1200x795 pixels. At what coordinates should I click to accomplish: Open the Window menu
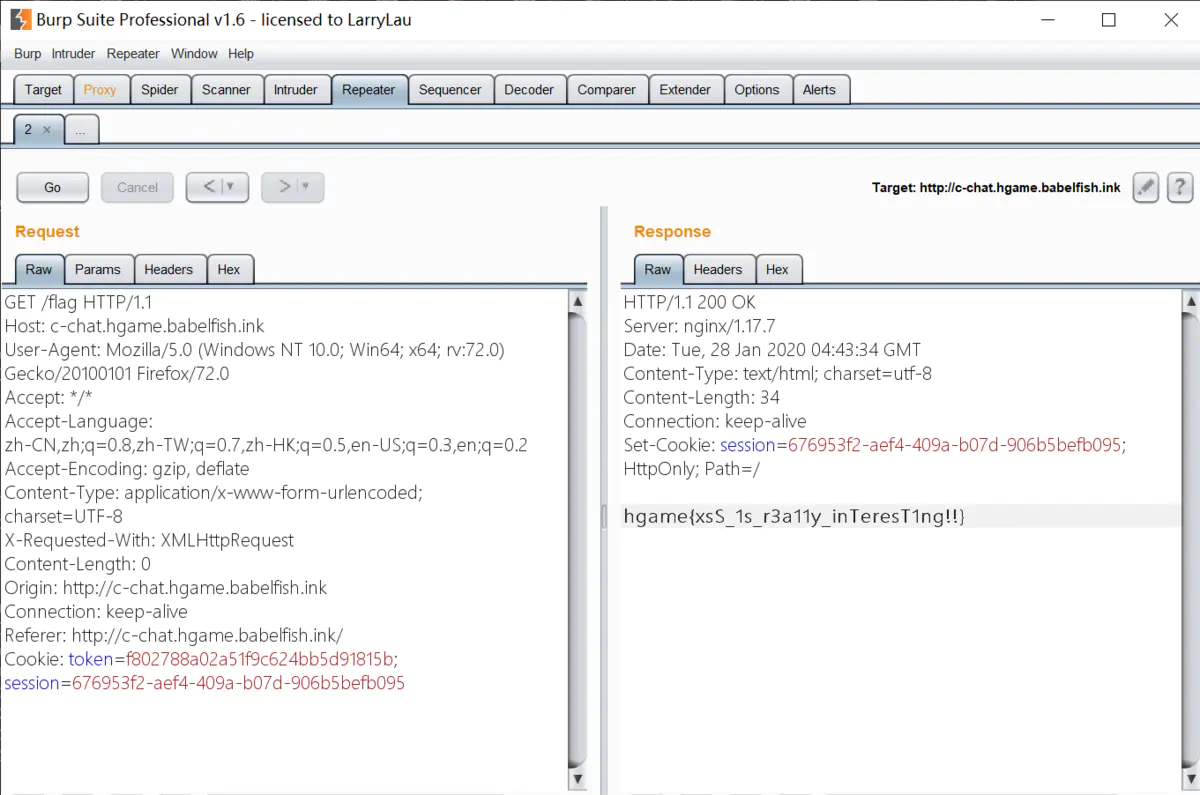pyautogui.click(x=194, y=54)
